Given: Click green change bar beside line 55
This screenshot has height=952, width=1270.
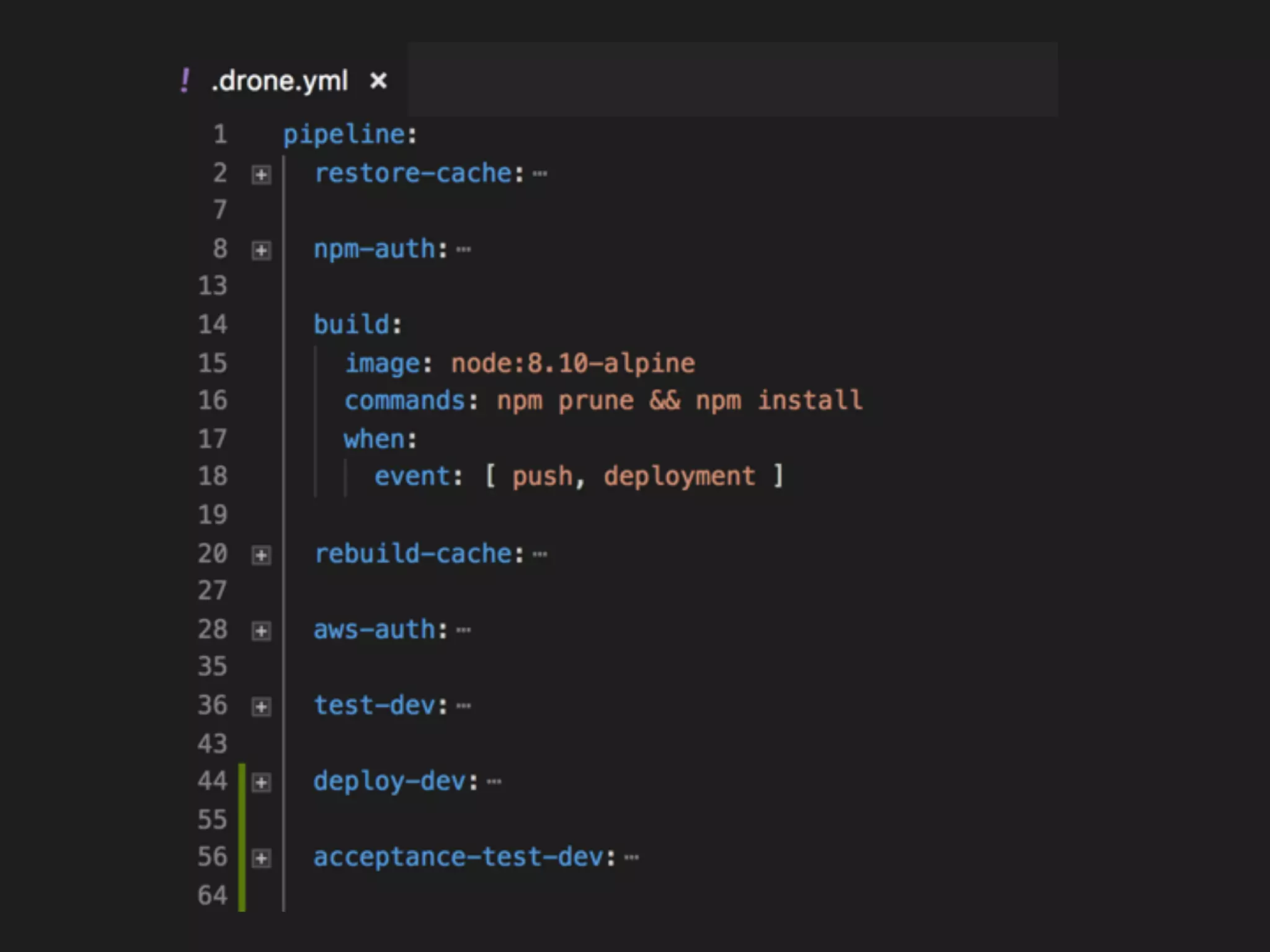Looking at the screenshot, I should pyautogui.click(x=242, y=819).
